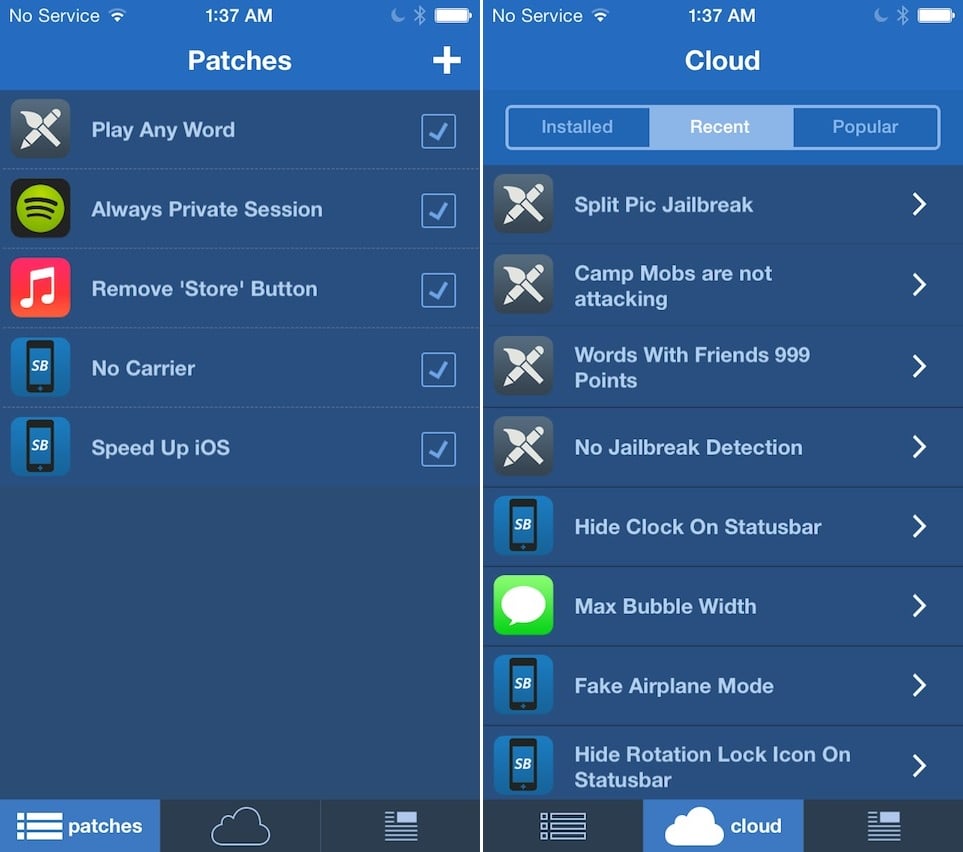Image resolution: width=963 pixels, height=852 pixels.
Task: Open No Jailbreak Detection text
Action: tap(688, 447)
